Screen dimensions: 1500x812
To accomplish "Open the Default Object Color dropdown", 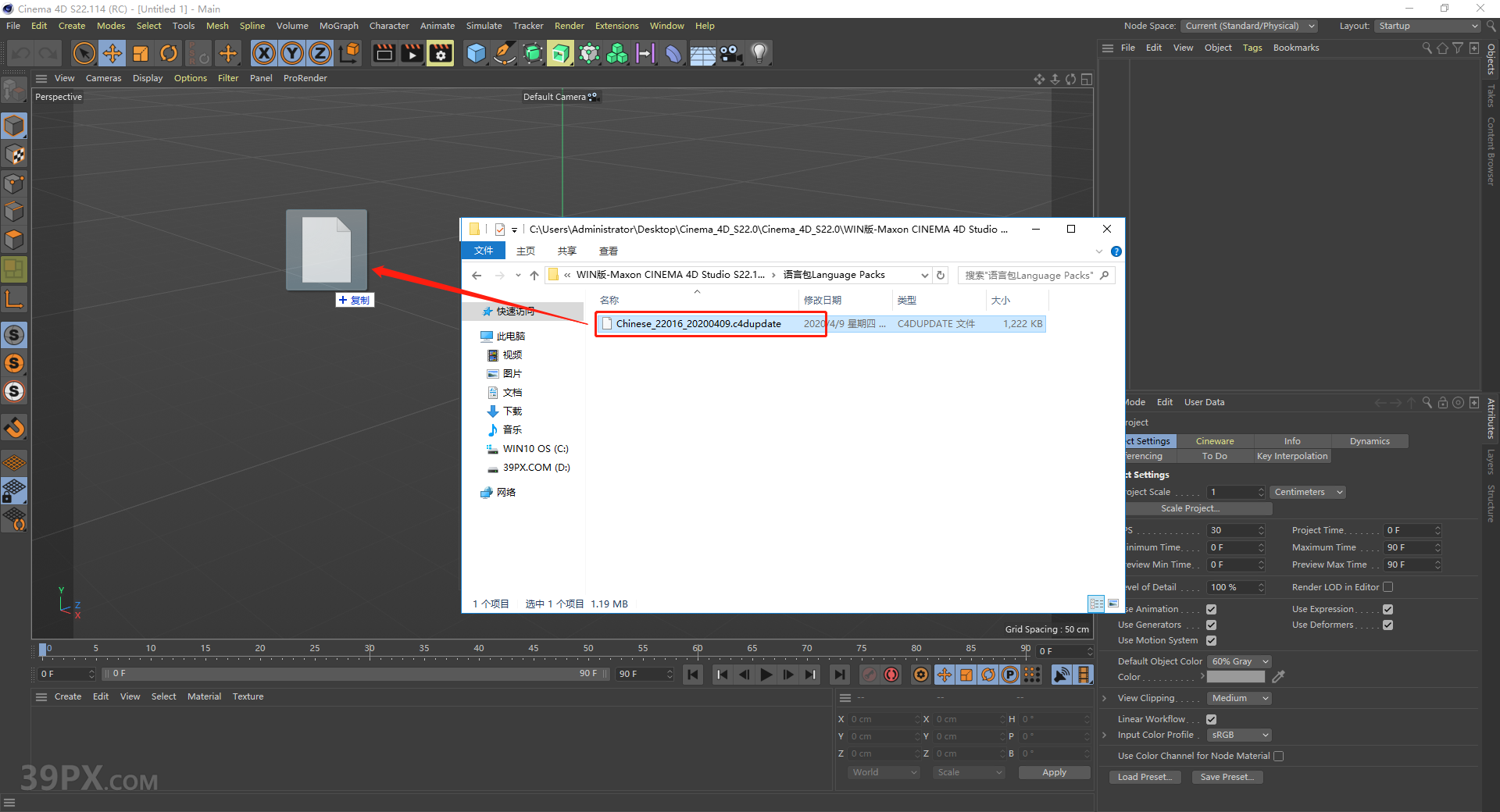I will coord(1239,661).
